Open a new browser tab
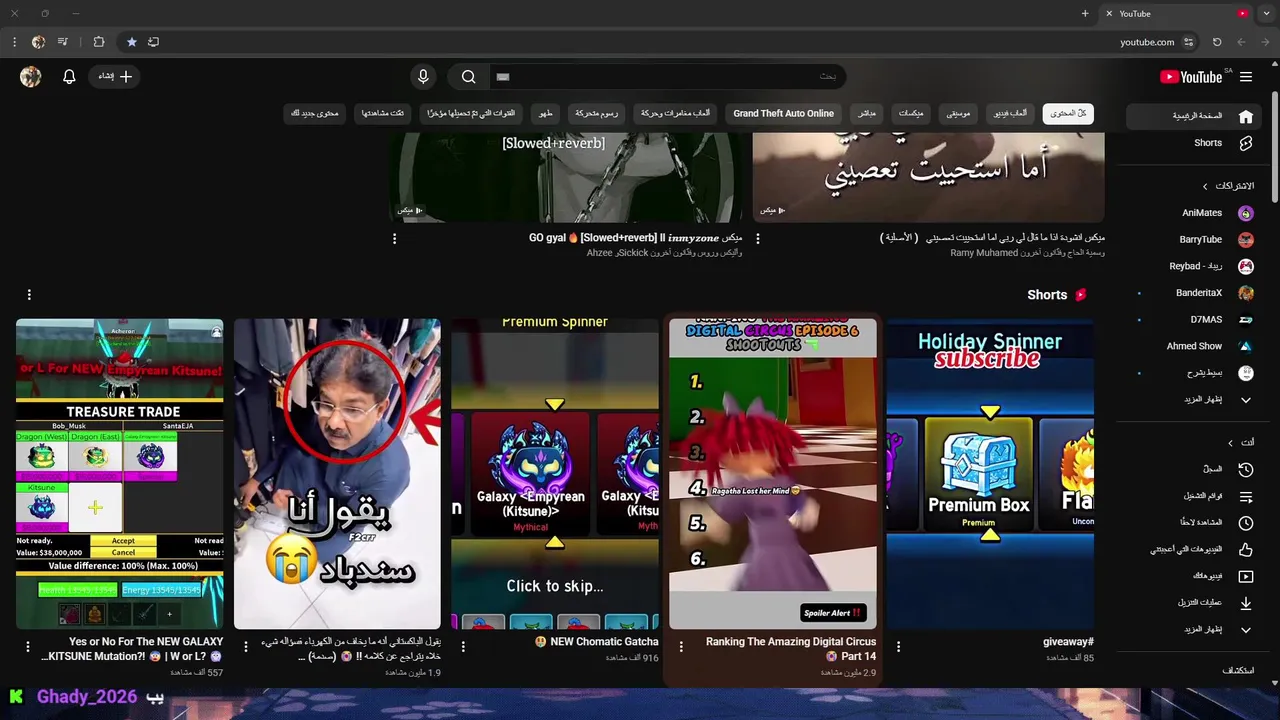Screen dimensions: 1280x720 [x=1085, y=14]
